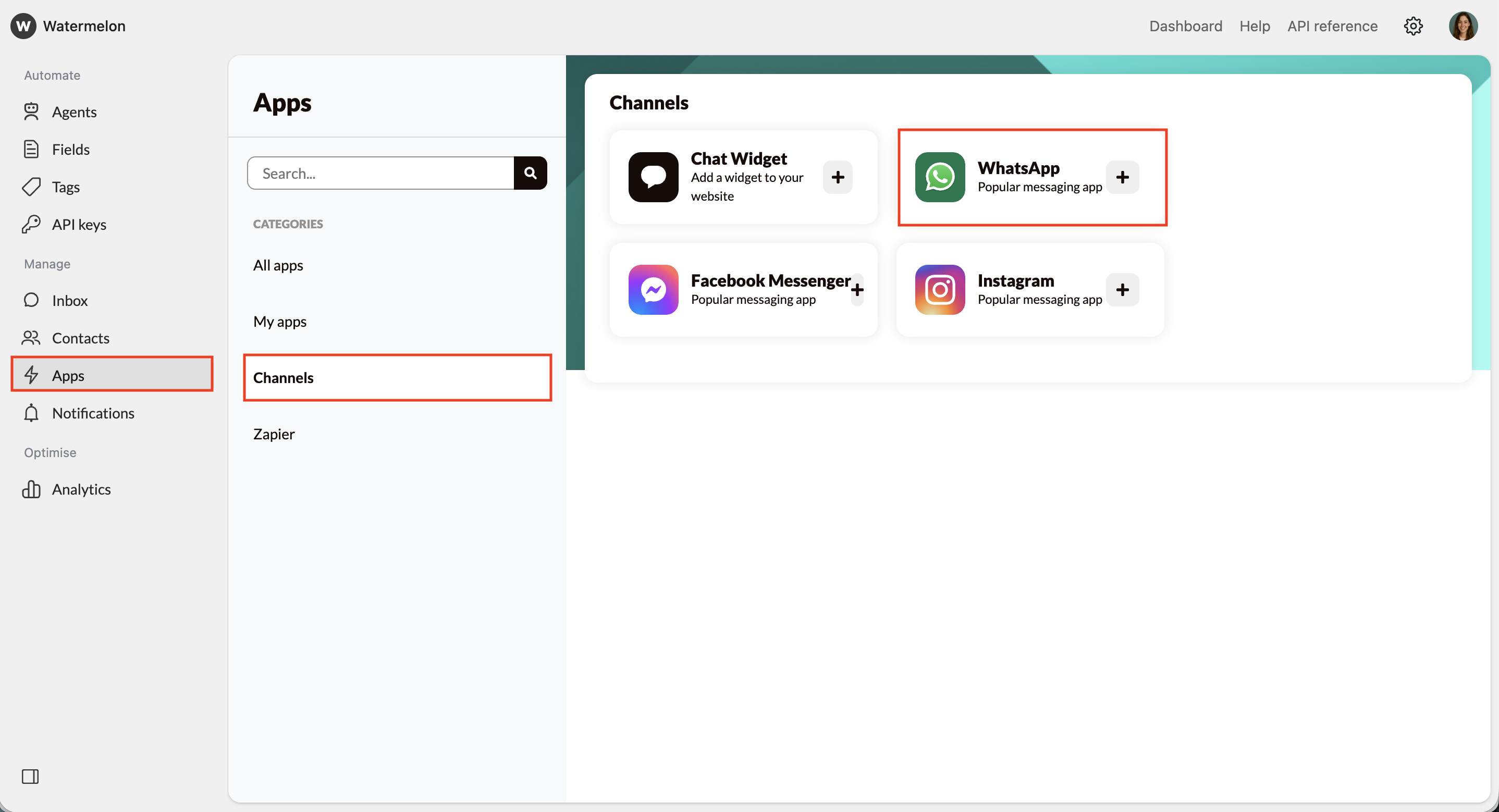This screenshot has width=1499, height=812.
Task: Click the Notifications bell icon
Action: click(x=32, y=413)
